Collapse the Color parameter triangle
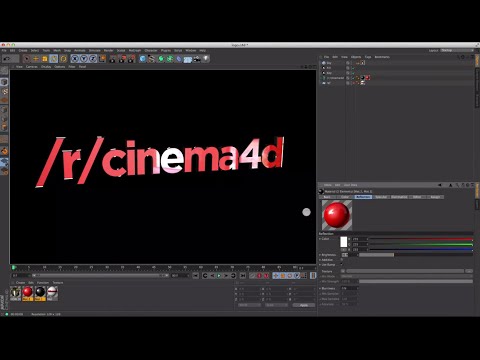Image resolution: width=480 pixels, height=360 pixels. (x=320, y=239)
